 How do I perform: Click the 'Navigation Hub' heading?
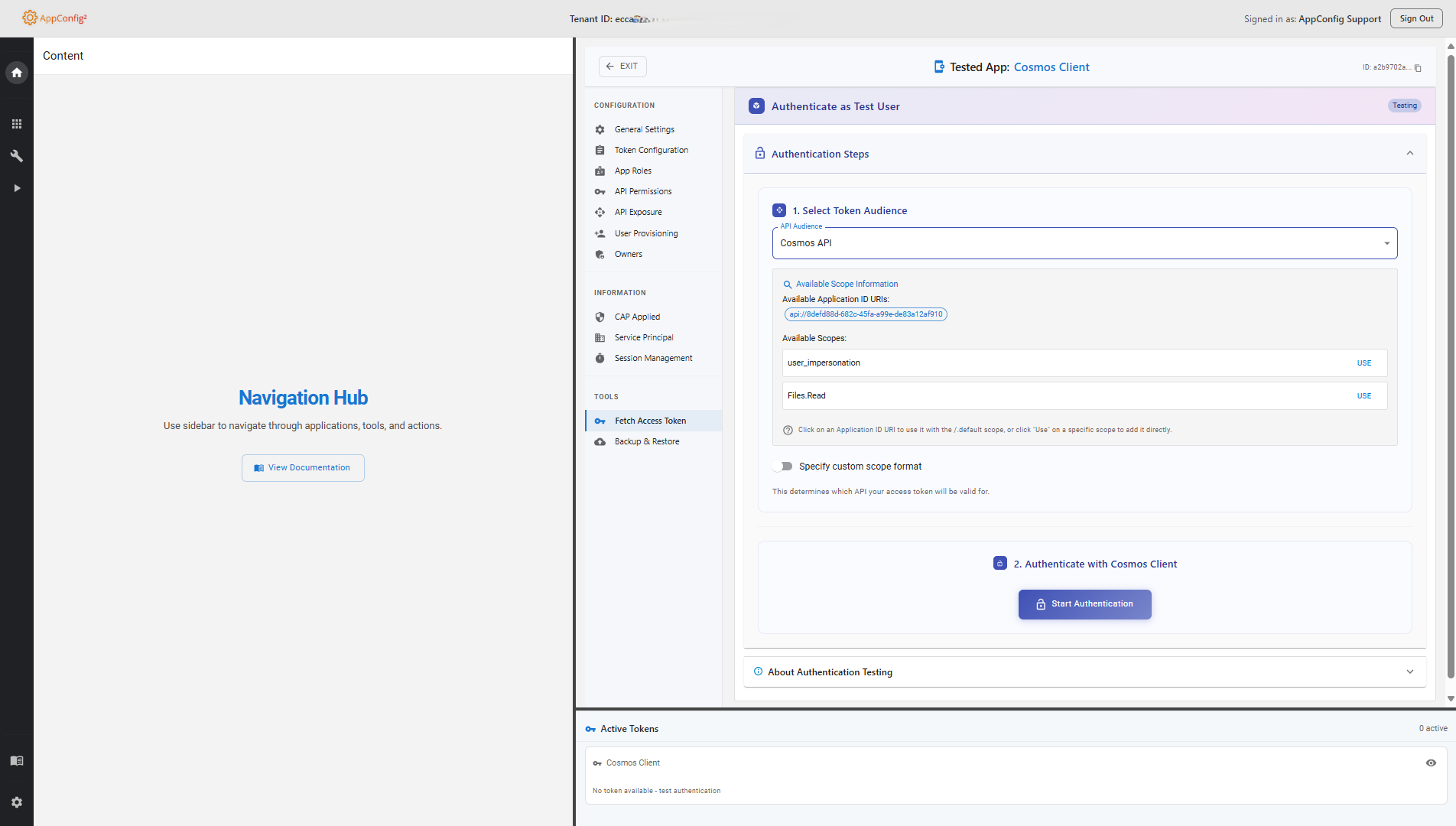pyautogui.click(x=303, y=398)
